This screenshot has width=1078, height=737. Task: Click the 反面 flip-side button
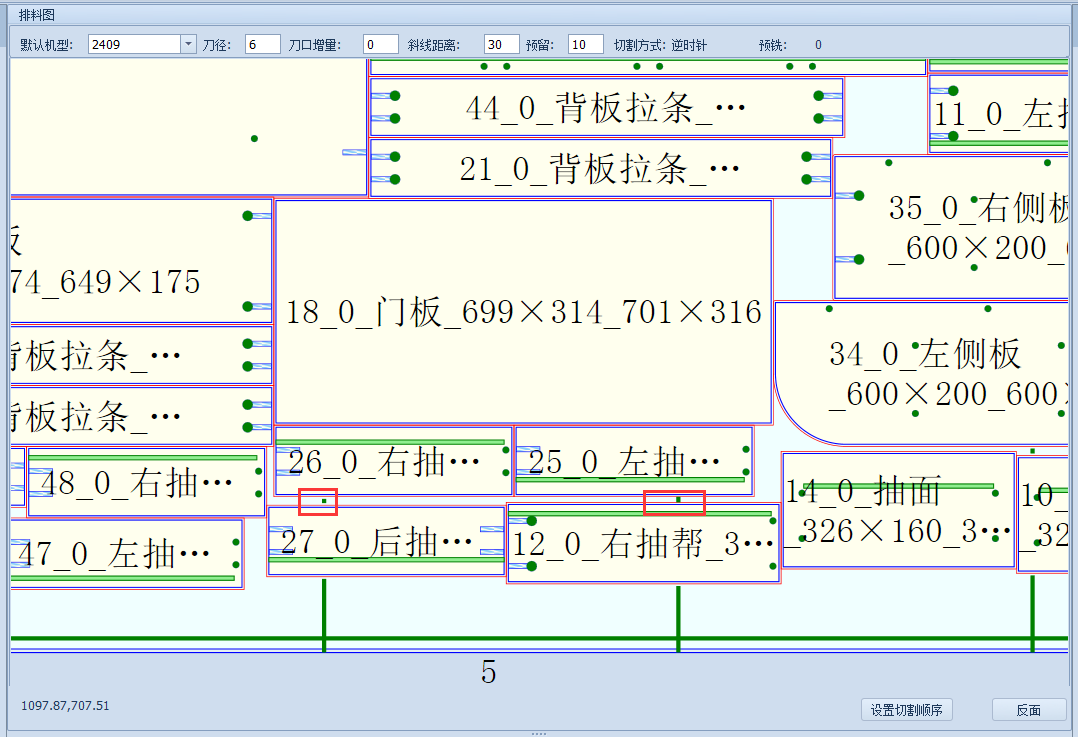coord(1028,710)
